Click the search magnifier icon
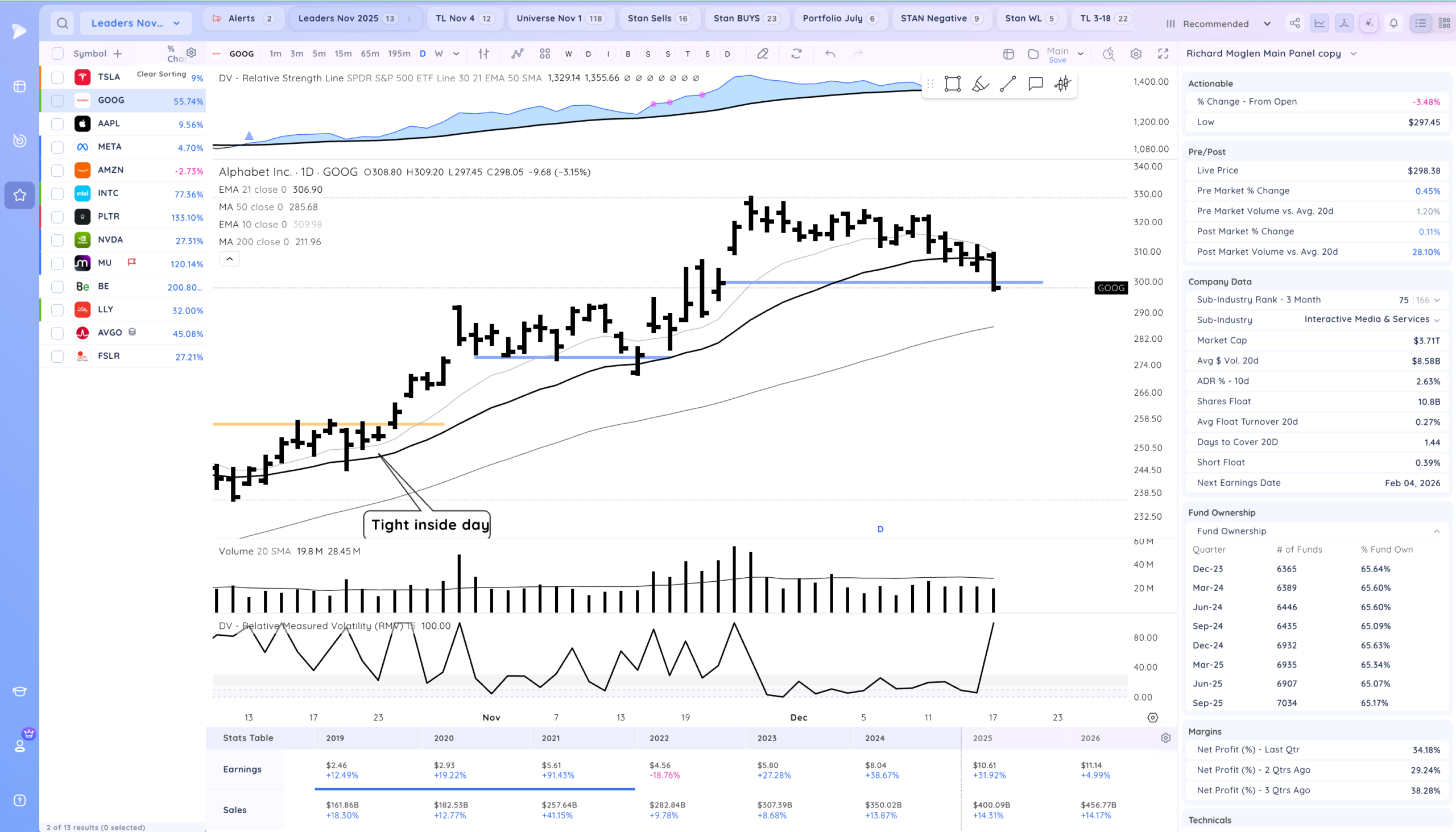Viewport: 1456px width, 832px height. coord(63,23)
